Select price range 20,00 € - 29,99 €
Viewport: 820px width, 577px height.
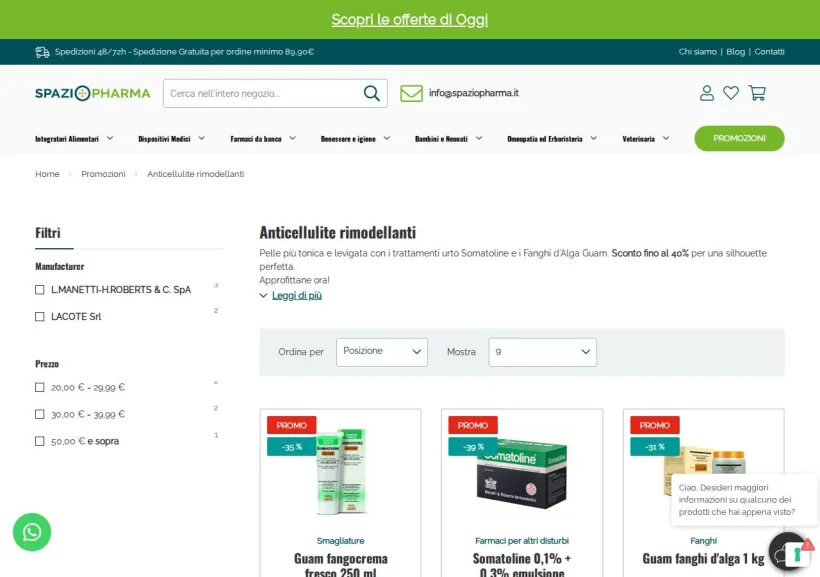(x=40, y=387)
